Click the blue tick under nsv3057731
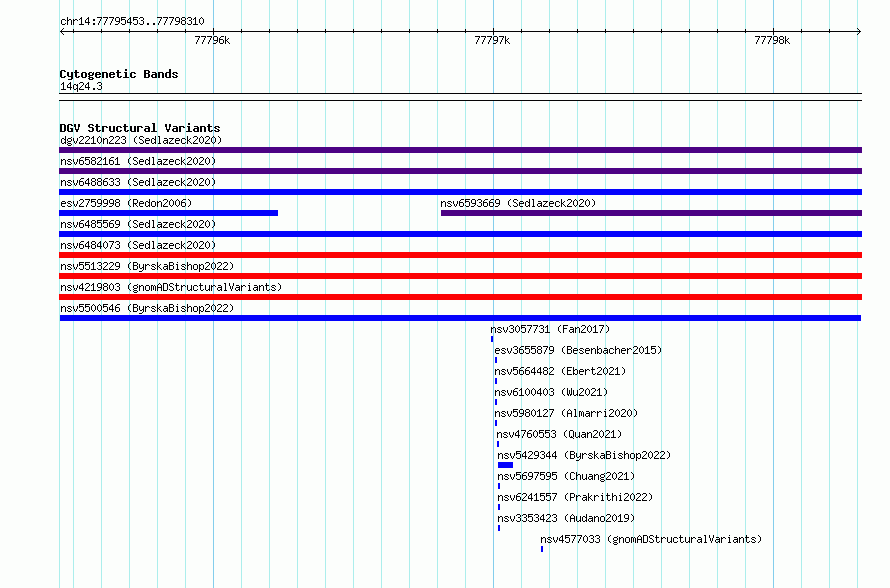Screen dimensions: 890x588 click(x=492, y=339)
